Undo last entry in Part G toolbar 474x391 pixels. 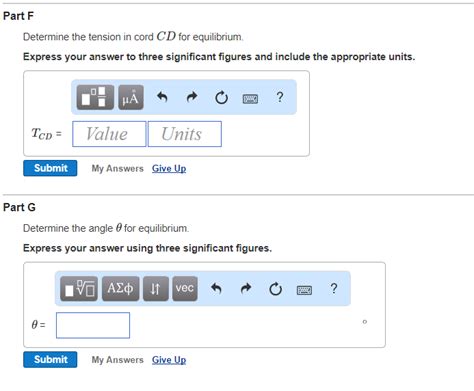click(216, 288)
